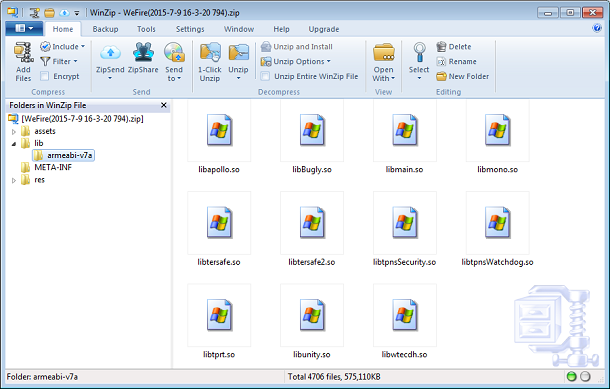
Task: Select the libtpnsWatchdog.so file icon
Action: (498, 223)
